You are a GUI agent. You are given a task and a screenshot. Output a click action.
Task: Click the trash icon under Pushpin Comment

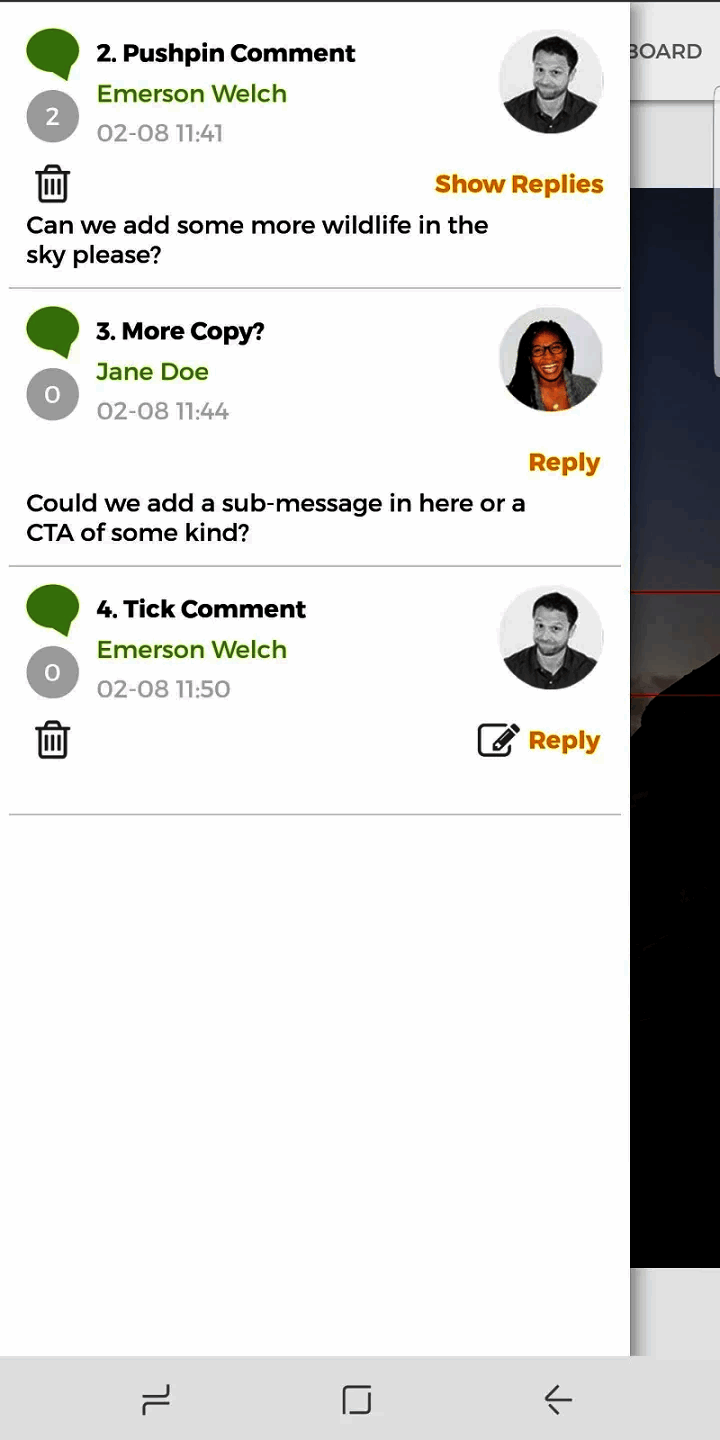pyautogui.click(x=52, y=184)
